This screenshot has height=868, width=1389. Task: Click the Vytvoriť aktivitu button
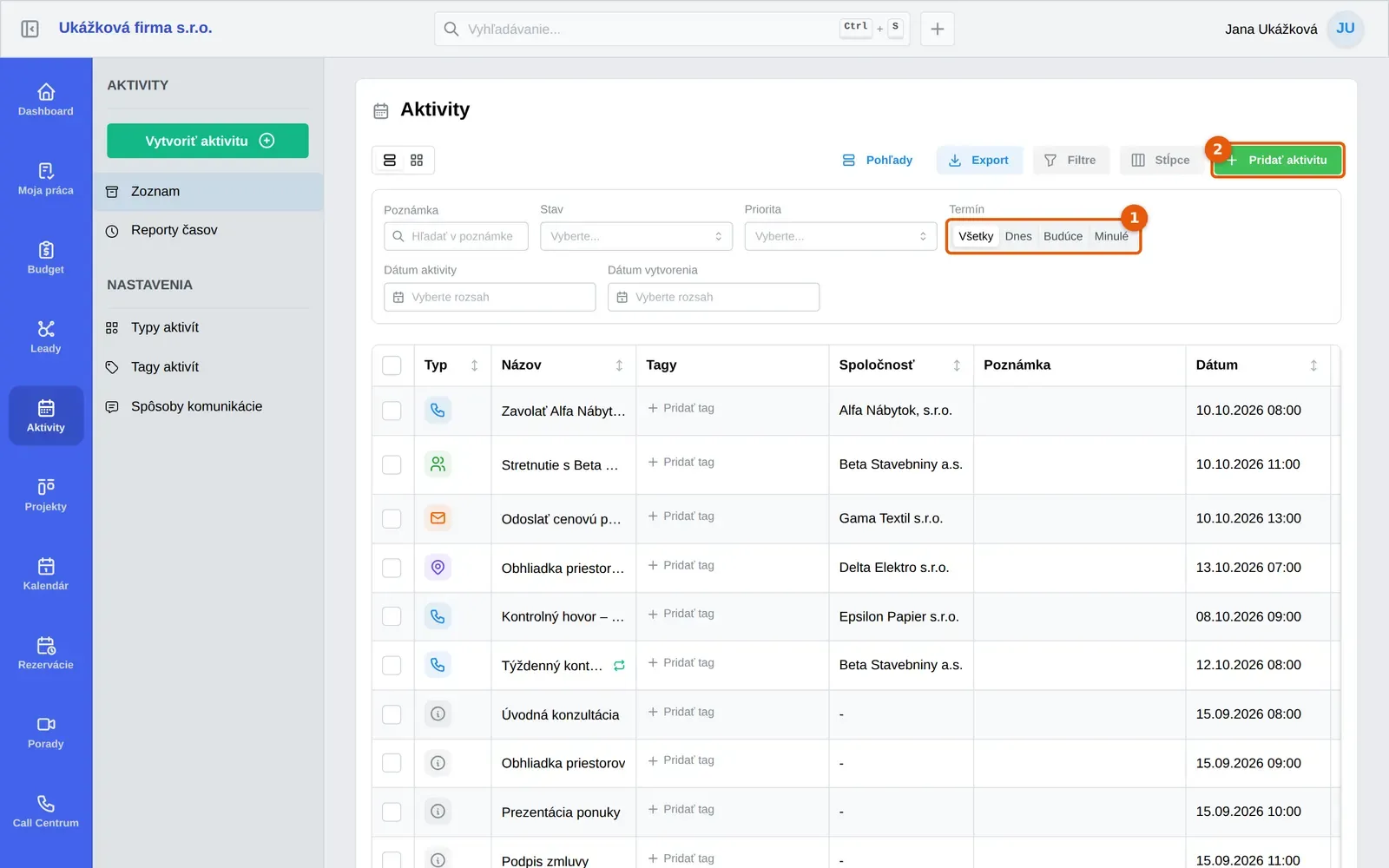tap(207, 141)
